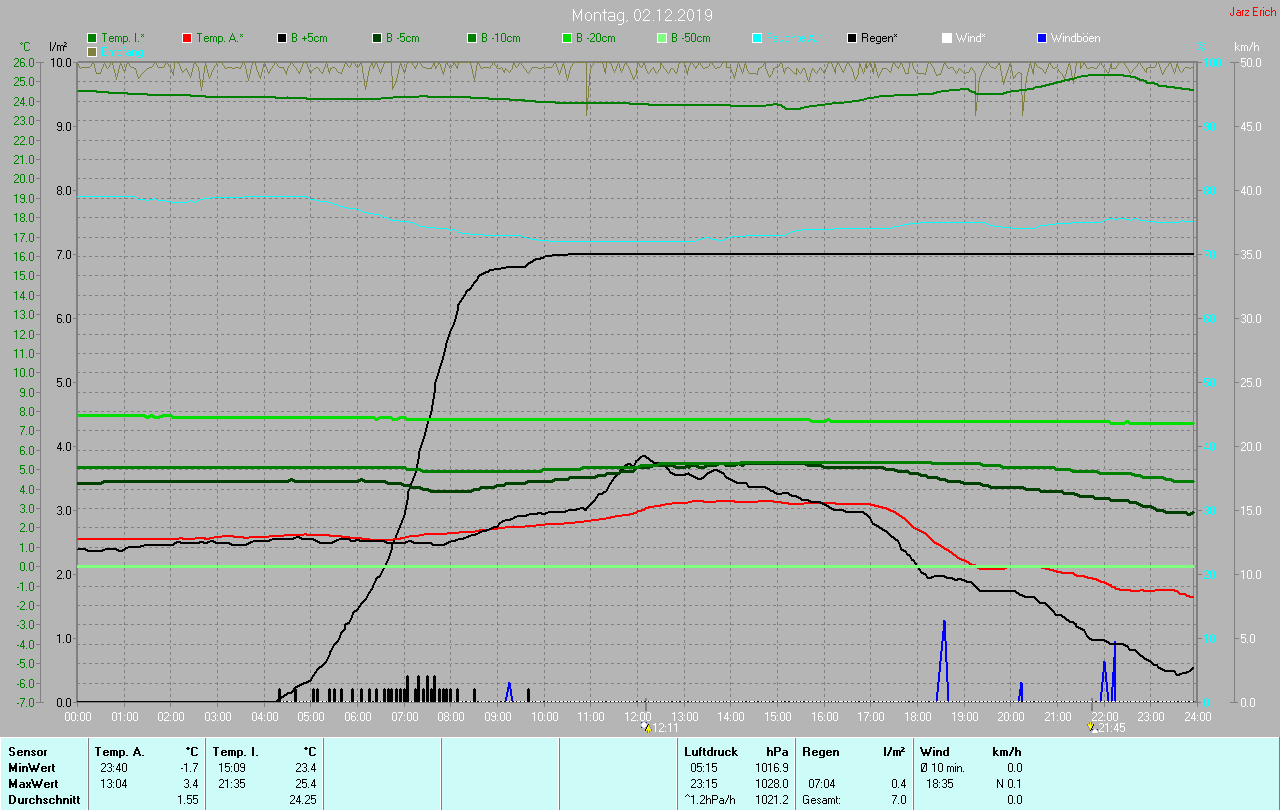Select the red Temp. A. legend swatch
The height and width of the screenshot is (810, 1280).
(187, 38)
